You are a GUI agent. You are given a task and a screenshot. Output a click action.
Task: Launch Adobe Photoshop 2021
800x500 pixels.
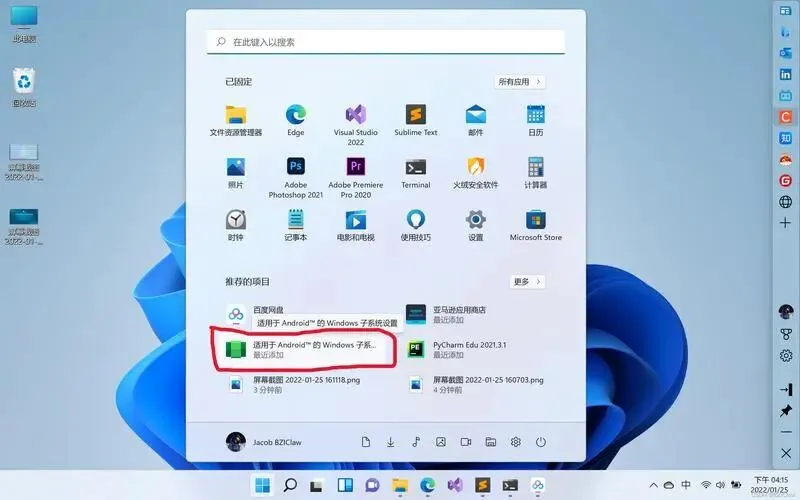[x=295, y=178]
